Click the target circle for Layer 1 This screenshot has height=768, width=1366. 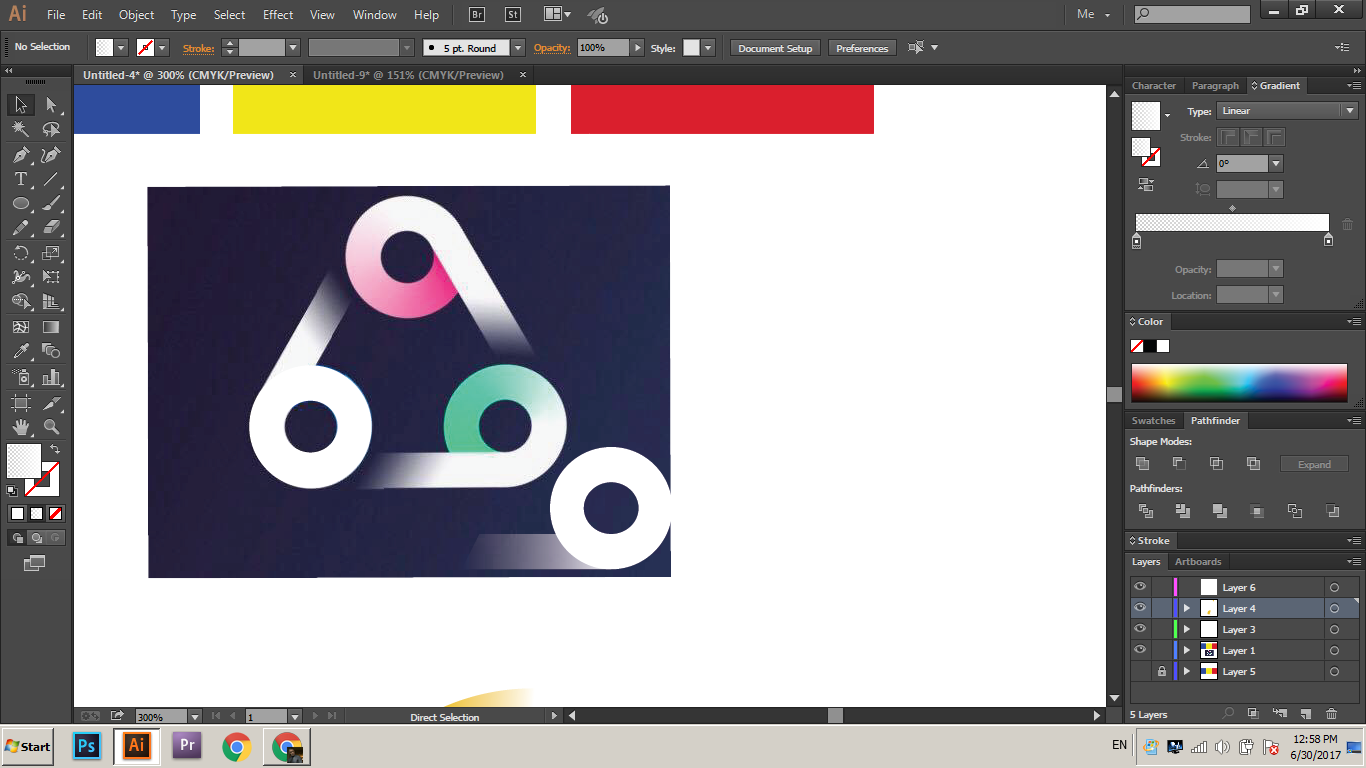[x=1334, y=650]
